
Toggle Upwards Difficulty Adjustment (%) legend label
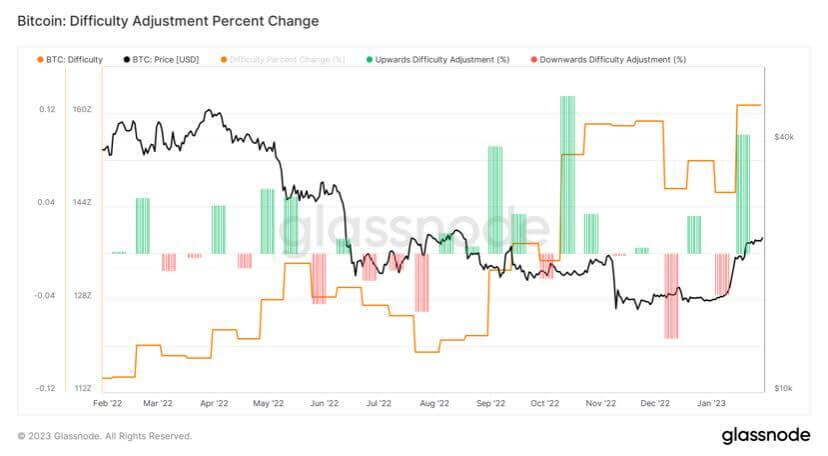pyautogui.click(x=442, y=60)
